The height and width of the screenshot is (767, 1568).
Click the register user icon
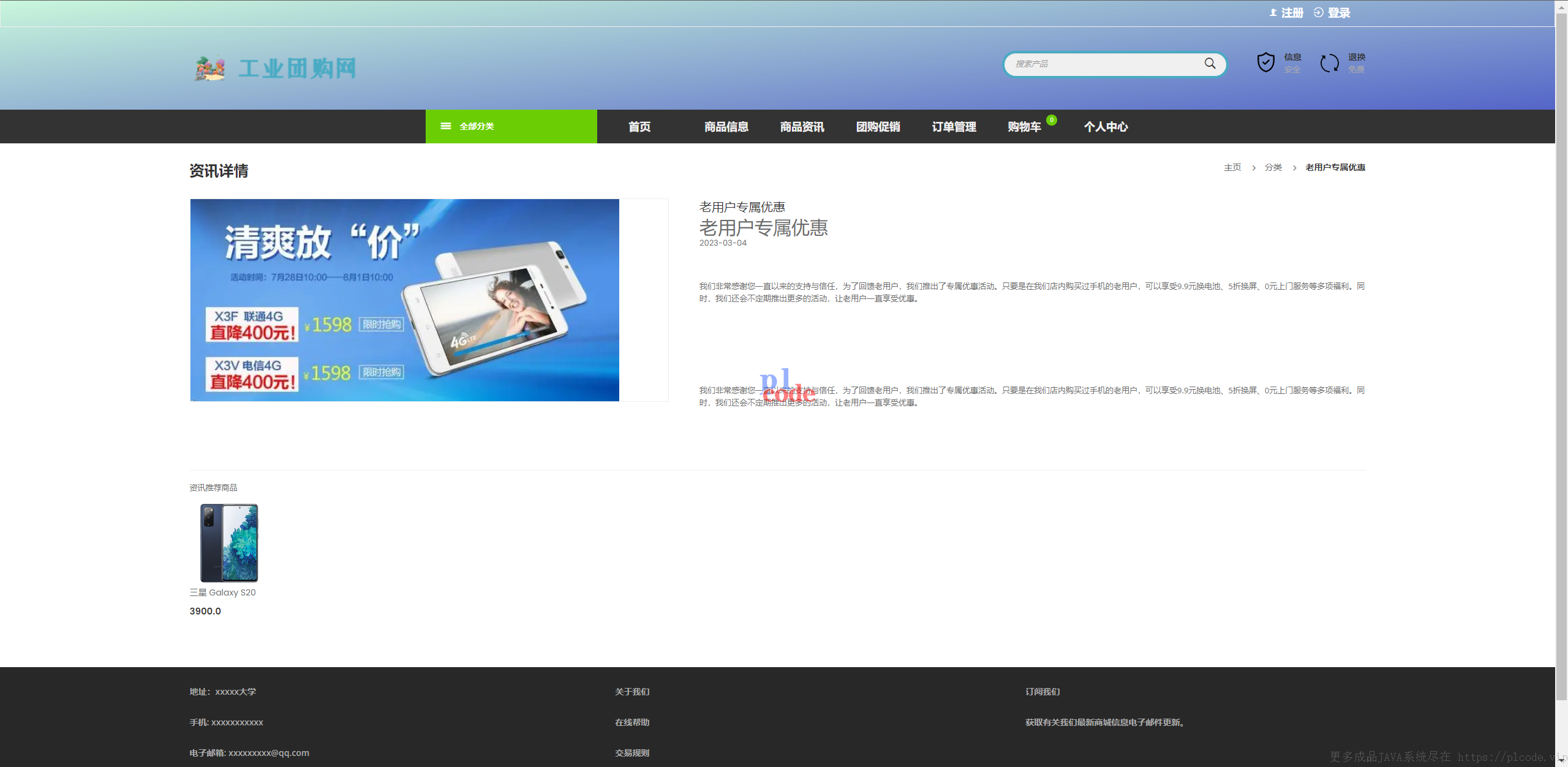tap(1273, 13)
